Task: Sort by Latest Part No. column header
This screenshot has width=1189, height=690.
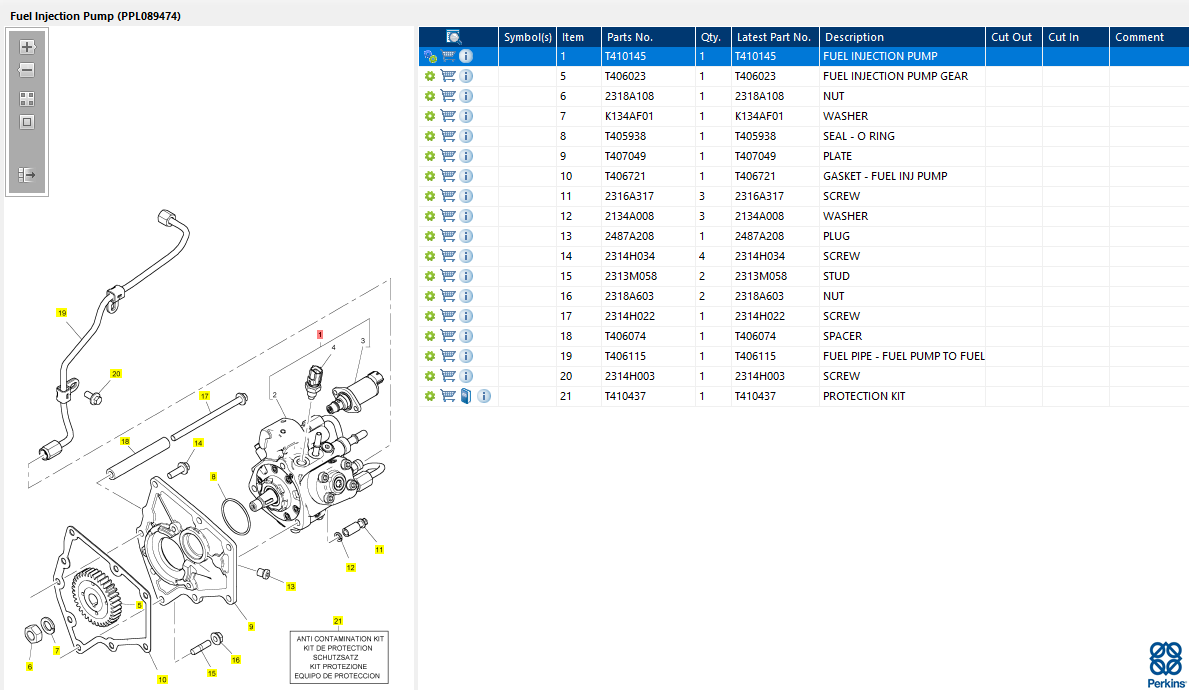Action: click(773, 36)
